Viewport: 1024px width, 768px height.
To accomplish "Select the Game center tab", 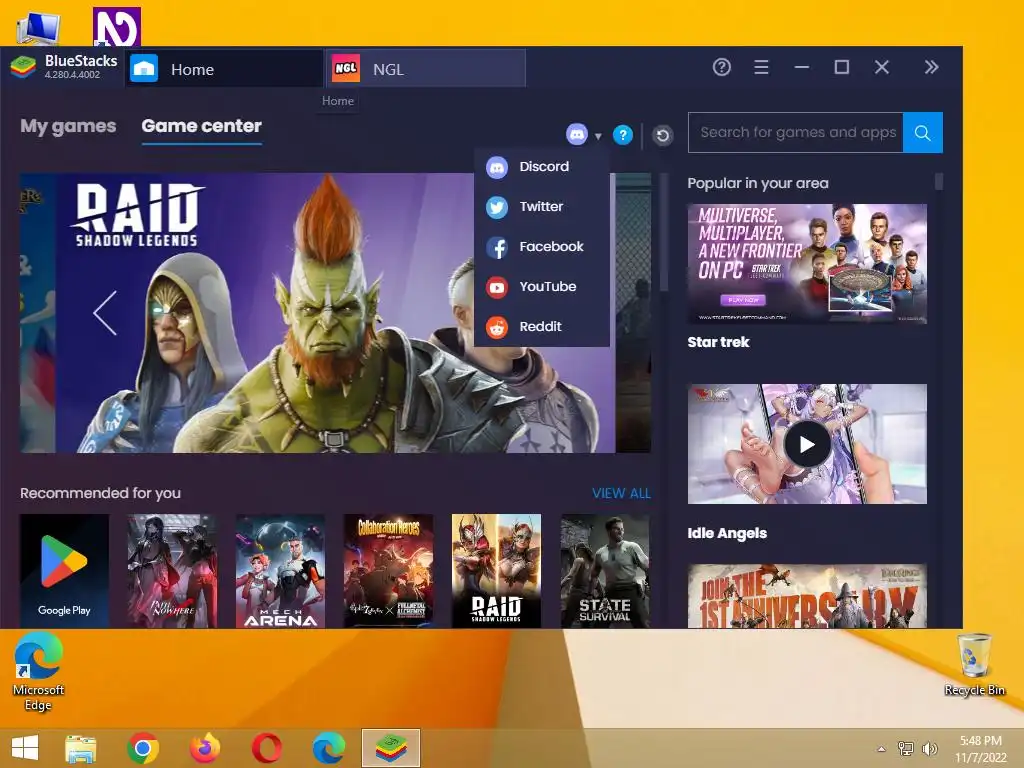I will pos(201,126).
